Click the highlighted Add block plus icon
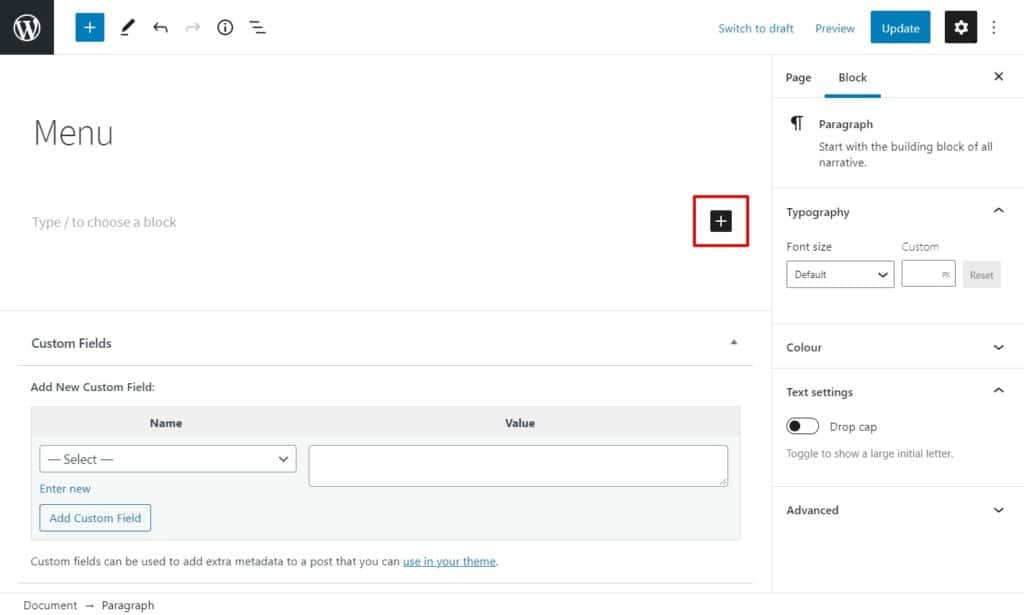The height and width of the screenshot is (615, 1024). coord(719,221)
